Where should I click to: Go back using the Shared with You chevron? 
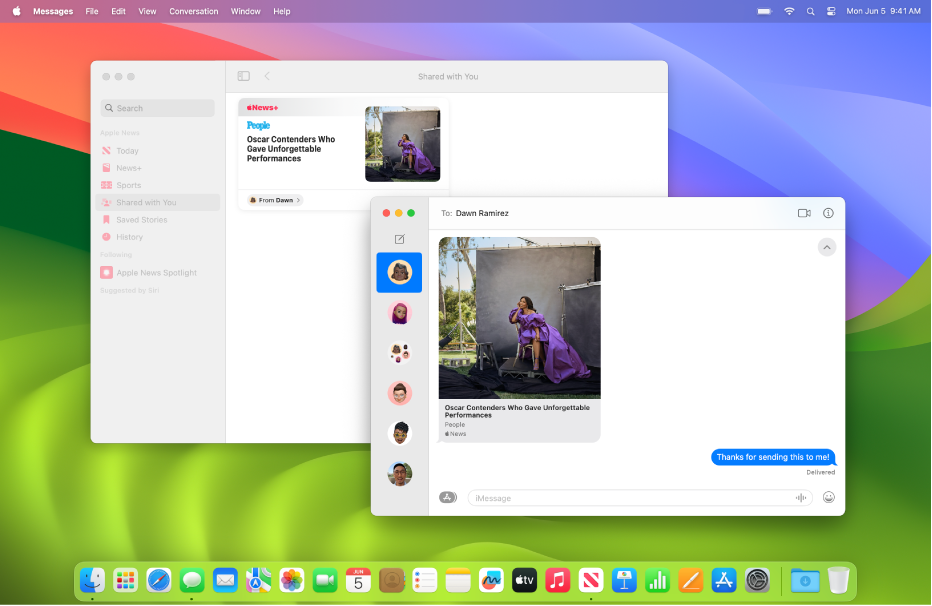click(x=266, y=75)
